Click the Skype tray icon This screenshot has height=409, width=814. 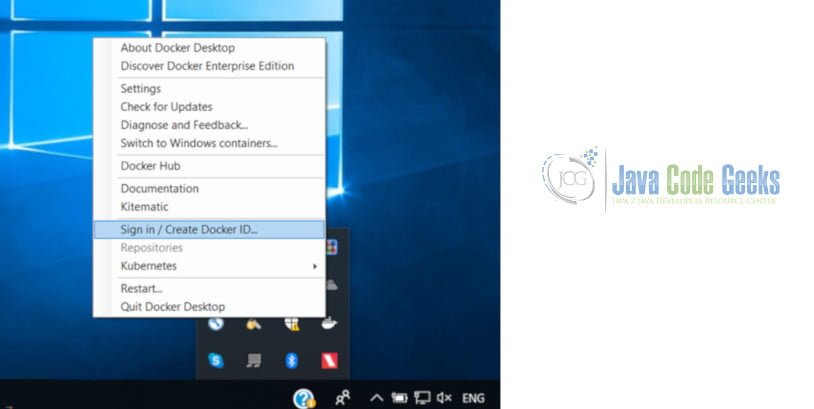(x=216, y=360)
